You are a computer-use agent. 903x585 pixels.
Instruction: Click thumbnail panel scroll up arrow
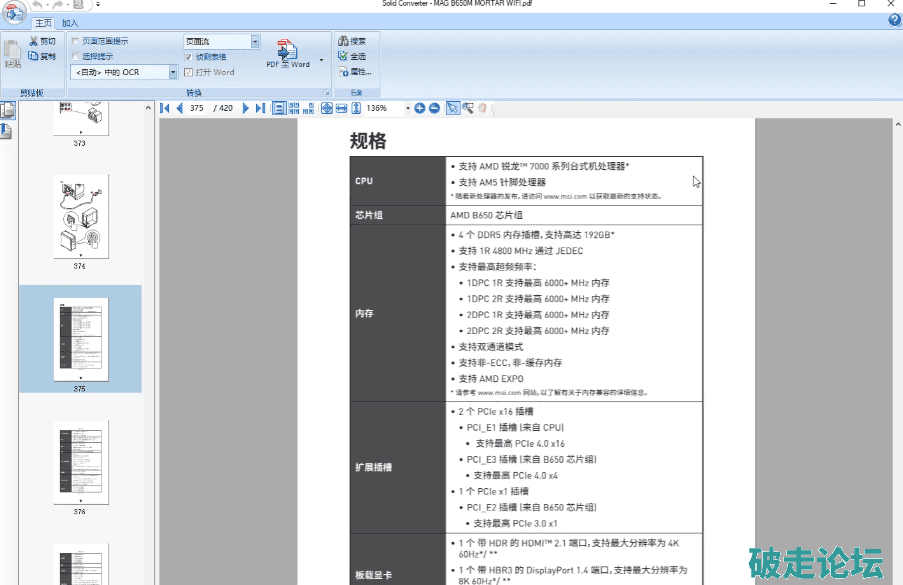point(149,108)
